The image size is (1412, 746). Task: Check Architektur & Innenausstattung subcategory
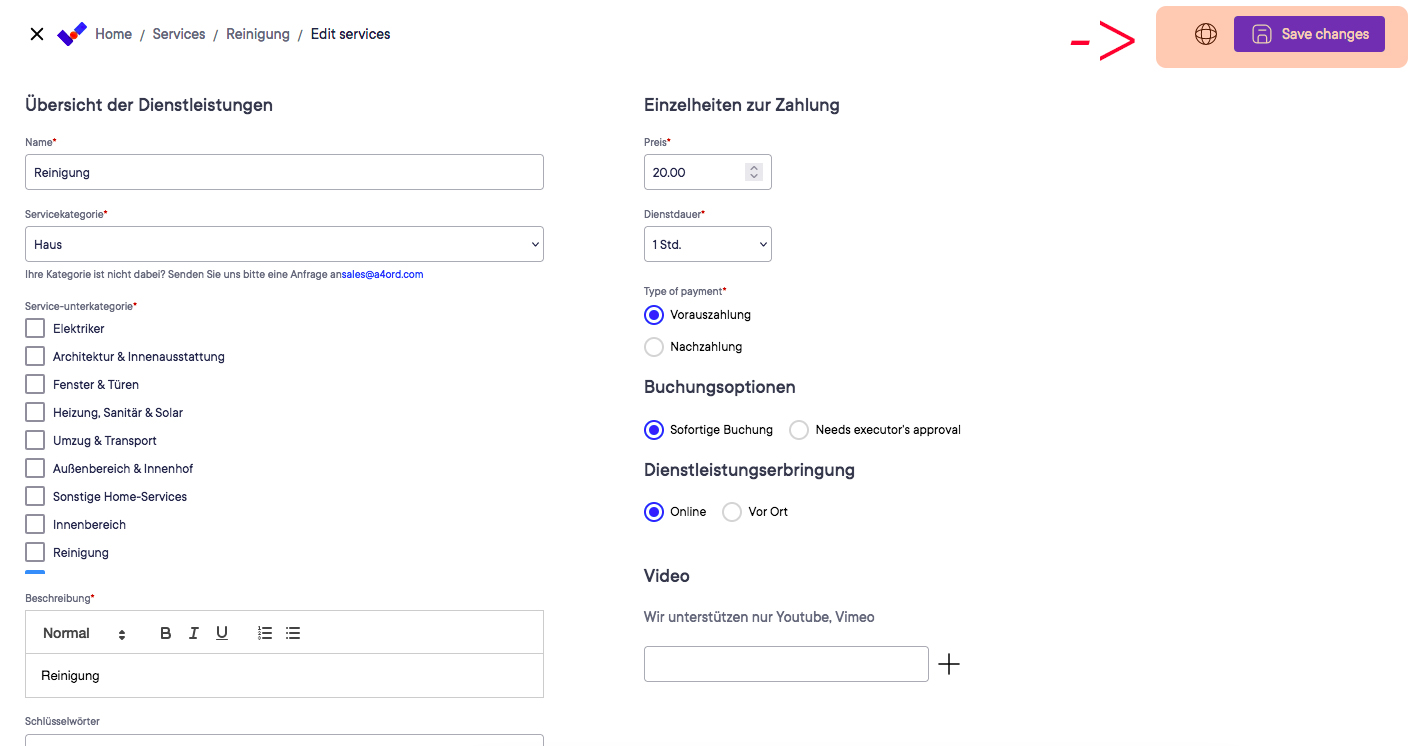(35, 356)
